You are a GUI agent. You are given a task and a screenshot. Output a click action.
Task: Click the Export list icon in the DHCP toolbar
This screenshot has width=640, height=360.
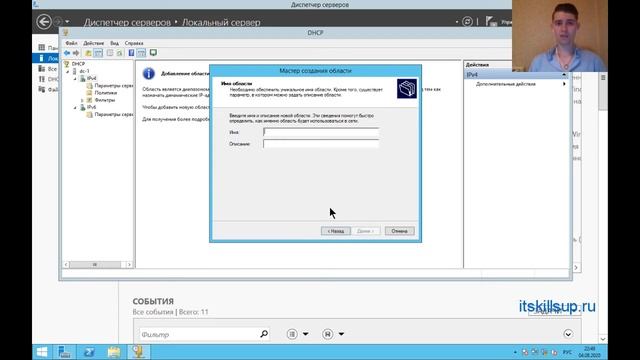(120, 53)
